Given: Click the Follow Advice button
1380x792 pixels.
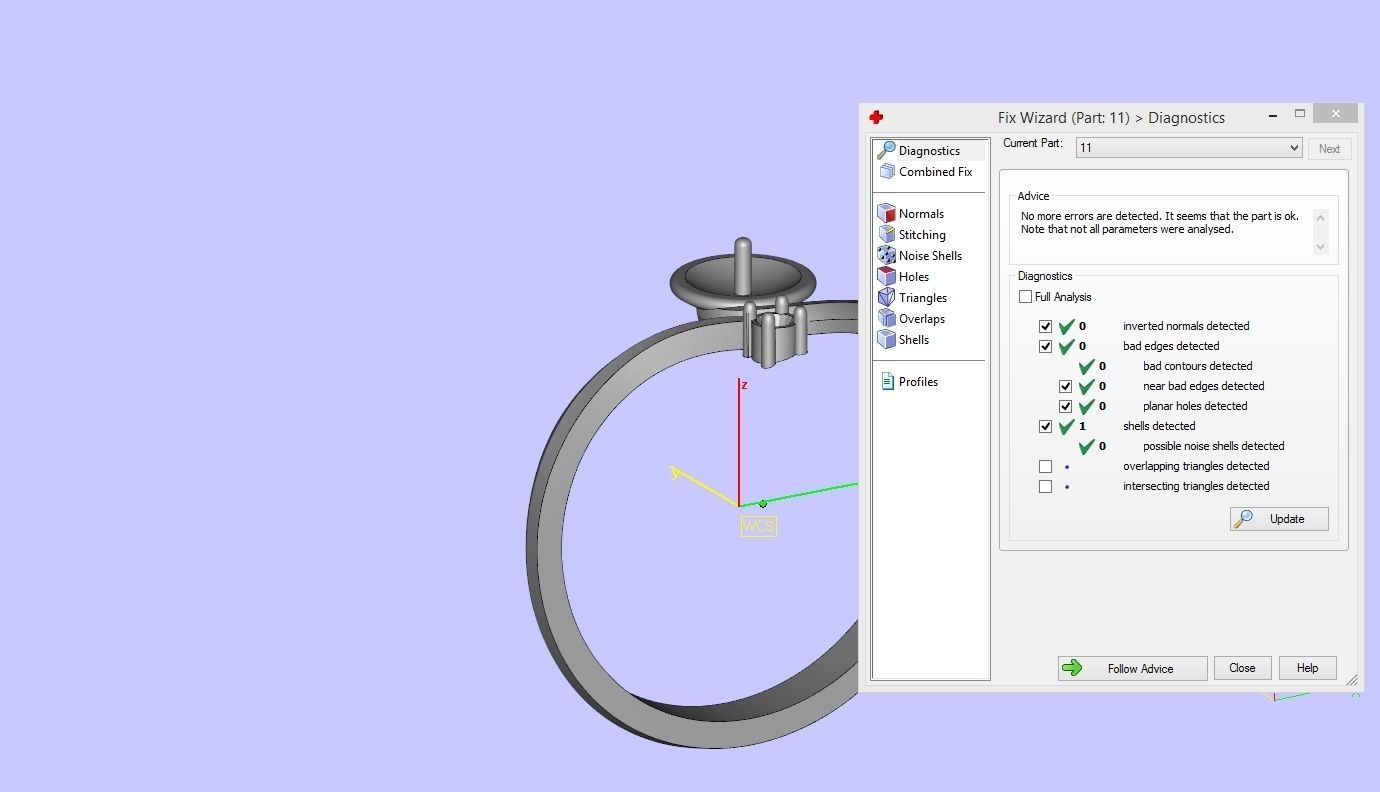Looking at the screenshot, I should (1133, 668).
